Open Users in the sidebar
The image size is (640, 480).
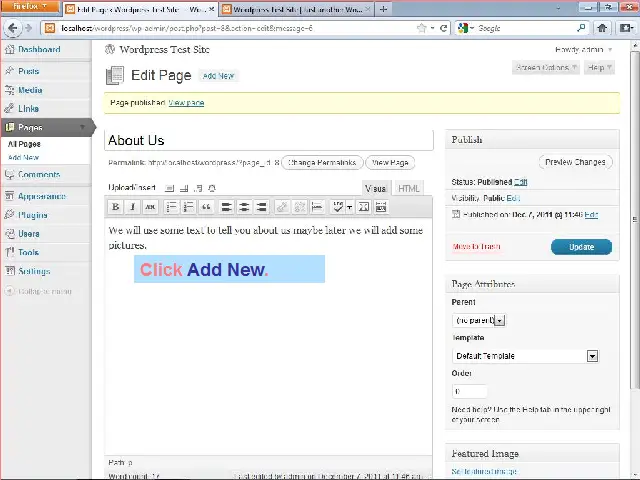[29, 234]
